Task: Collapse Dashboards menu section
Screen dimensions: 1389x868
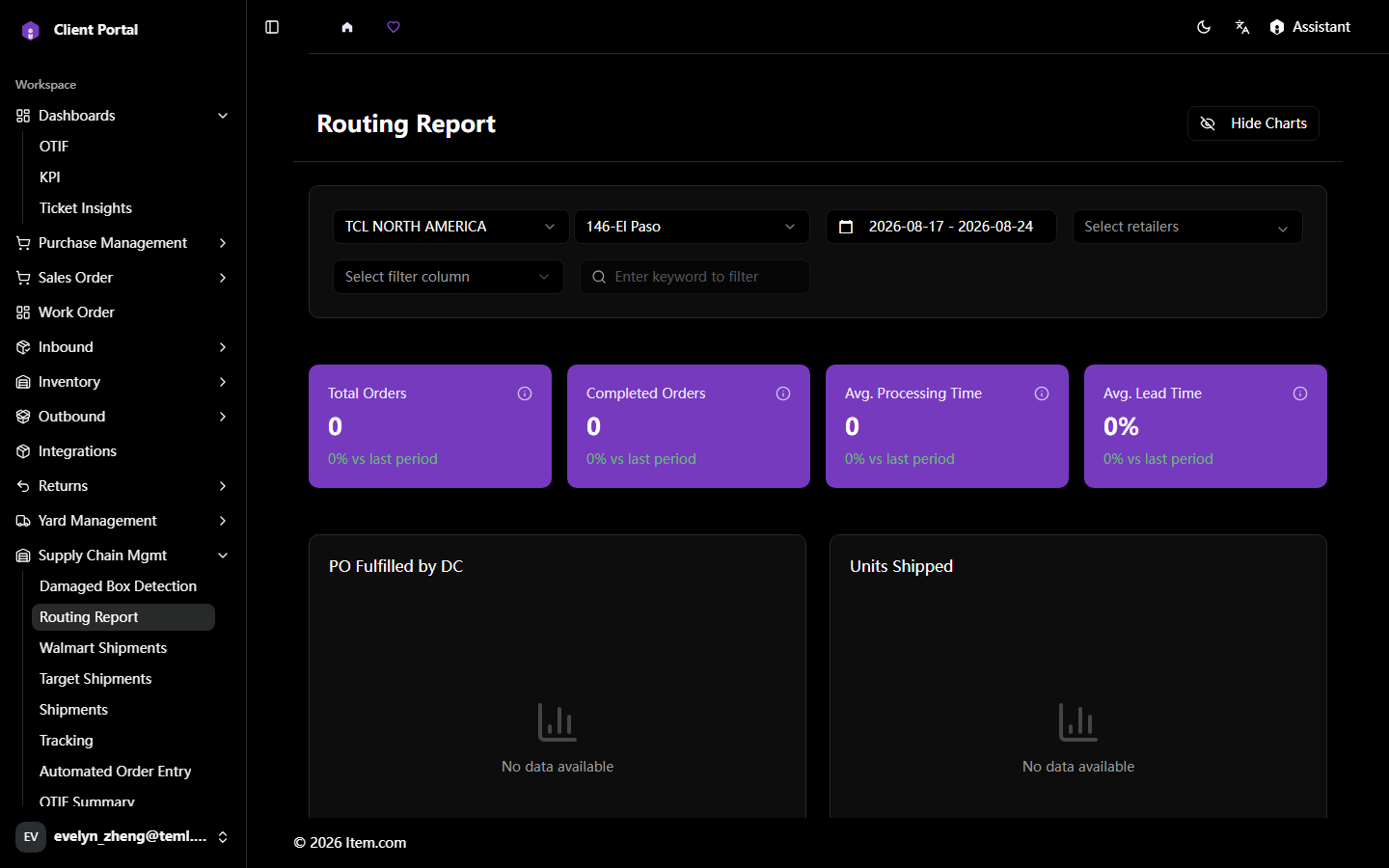Action: tap(123, 116)
